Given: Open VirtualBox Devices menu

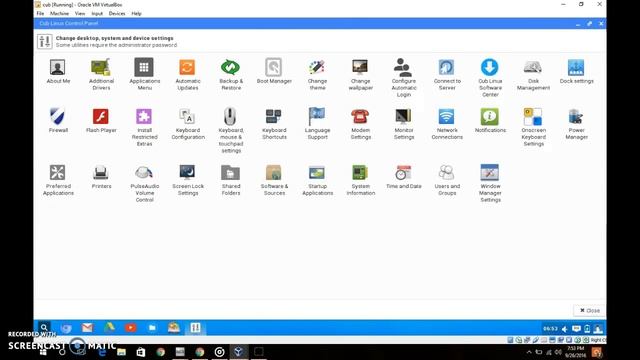Looking at the screenshot, I should (117, 13).
